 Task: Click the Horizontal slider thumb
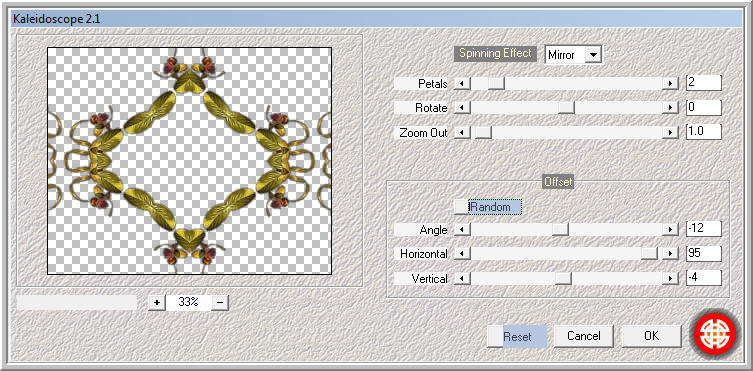tap(649, 253)
